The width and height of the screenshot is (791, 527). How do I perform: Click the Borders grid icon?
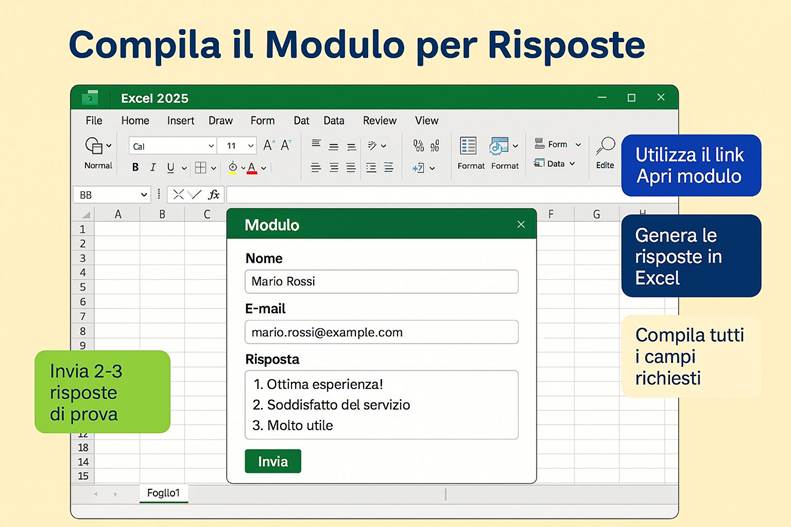[200, 167]
